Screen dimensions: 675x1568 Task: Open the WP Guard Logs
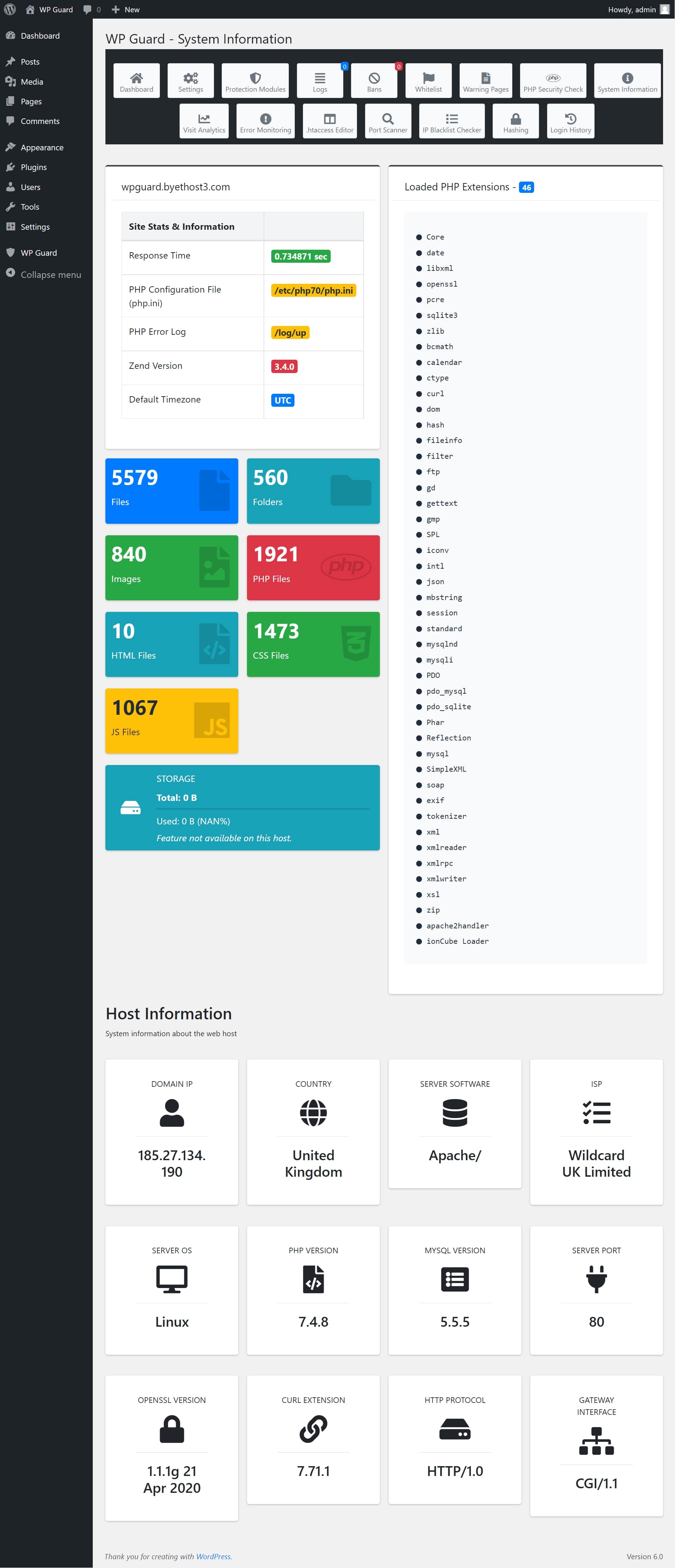319,80
